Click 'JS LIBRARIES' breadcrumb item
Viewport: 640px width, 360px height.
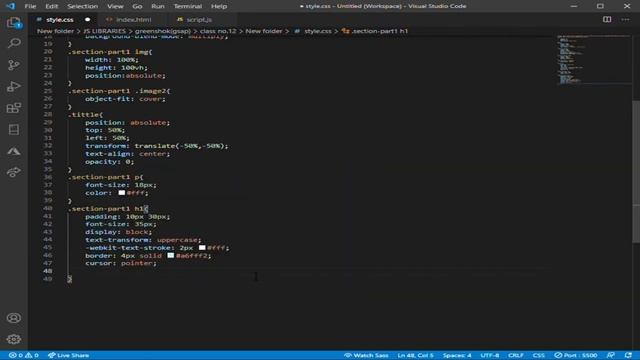point(104,31)
